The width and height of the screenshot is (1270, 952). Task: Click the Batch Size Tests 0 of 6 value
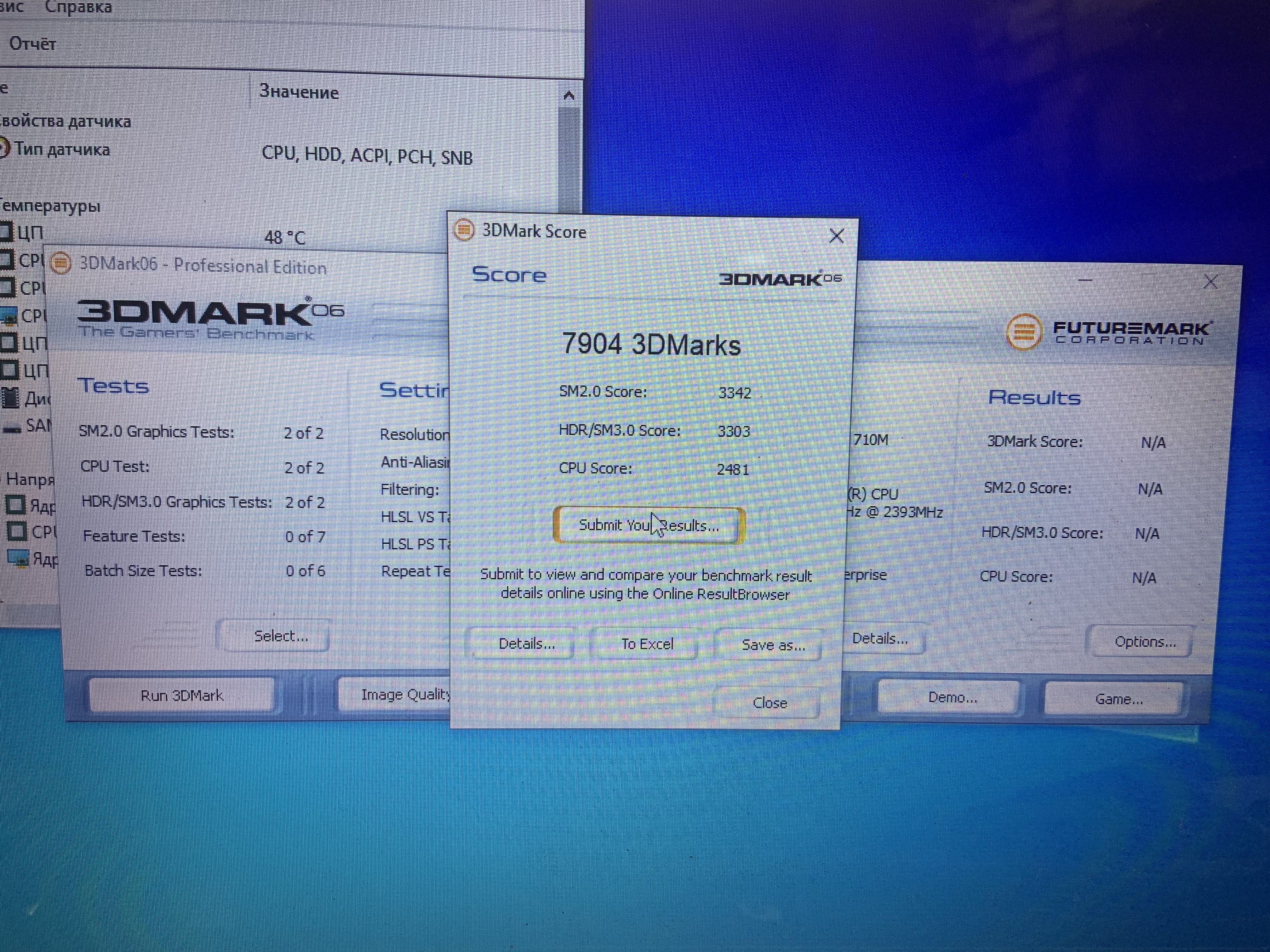[306, 571]
